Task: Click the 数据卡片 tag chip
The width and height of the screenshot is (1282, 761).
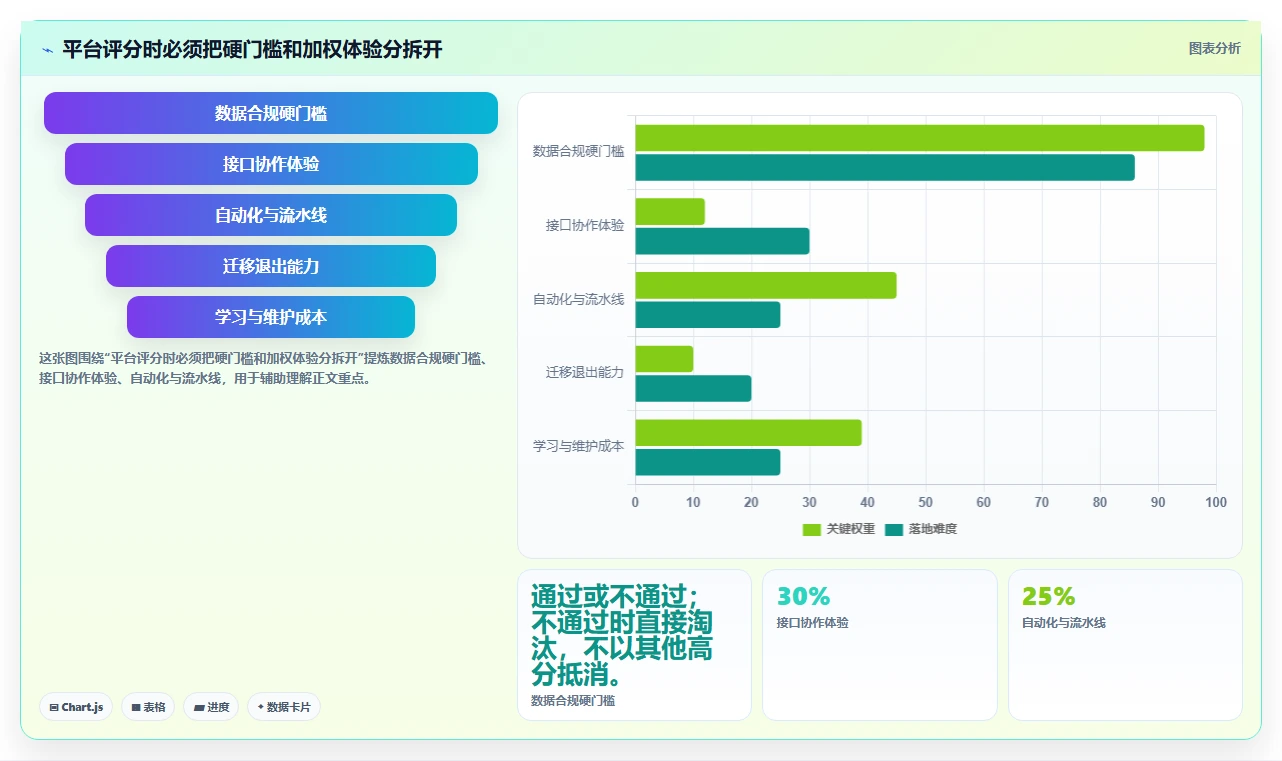Action: (284, 707)
